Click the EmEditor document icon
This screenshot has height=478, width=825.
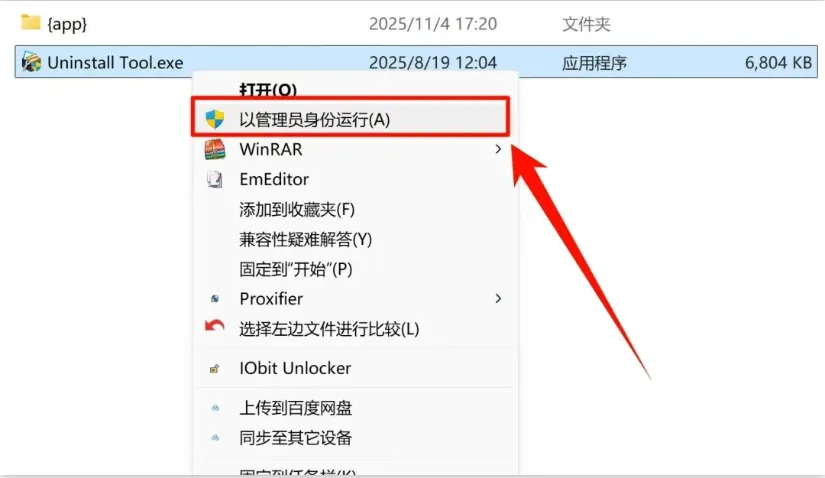[215, 180]
